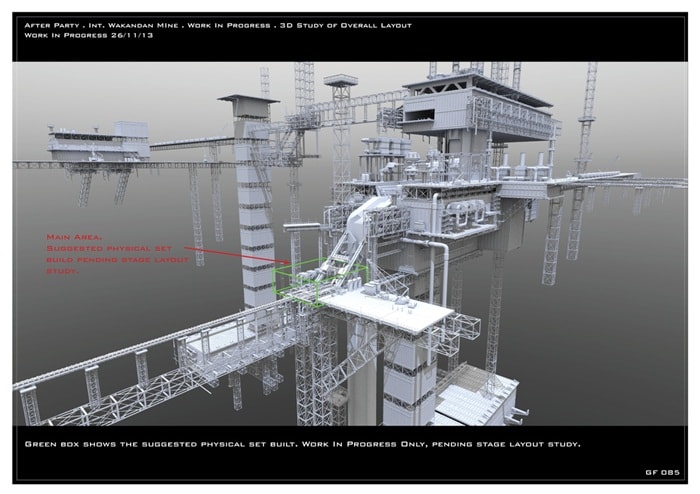The image size is (700, 494).
Task: Click the red "Main Area." annotation text
Action: click(74, 237)
